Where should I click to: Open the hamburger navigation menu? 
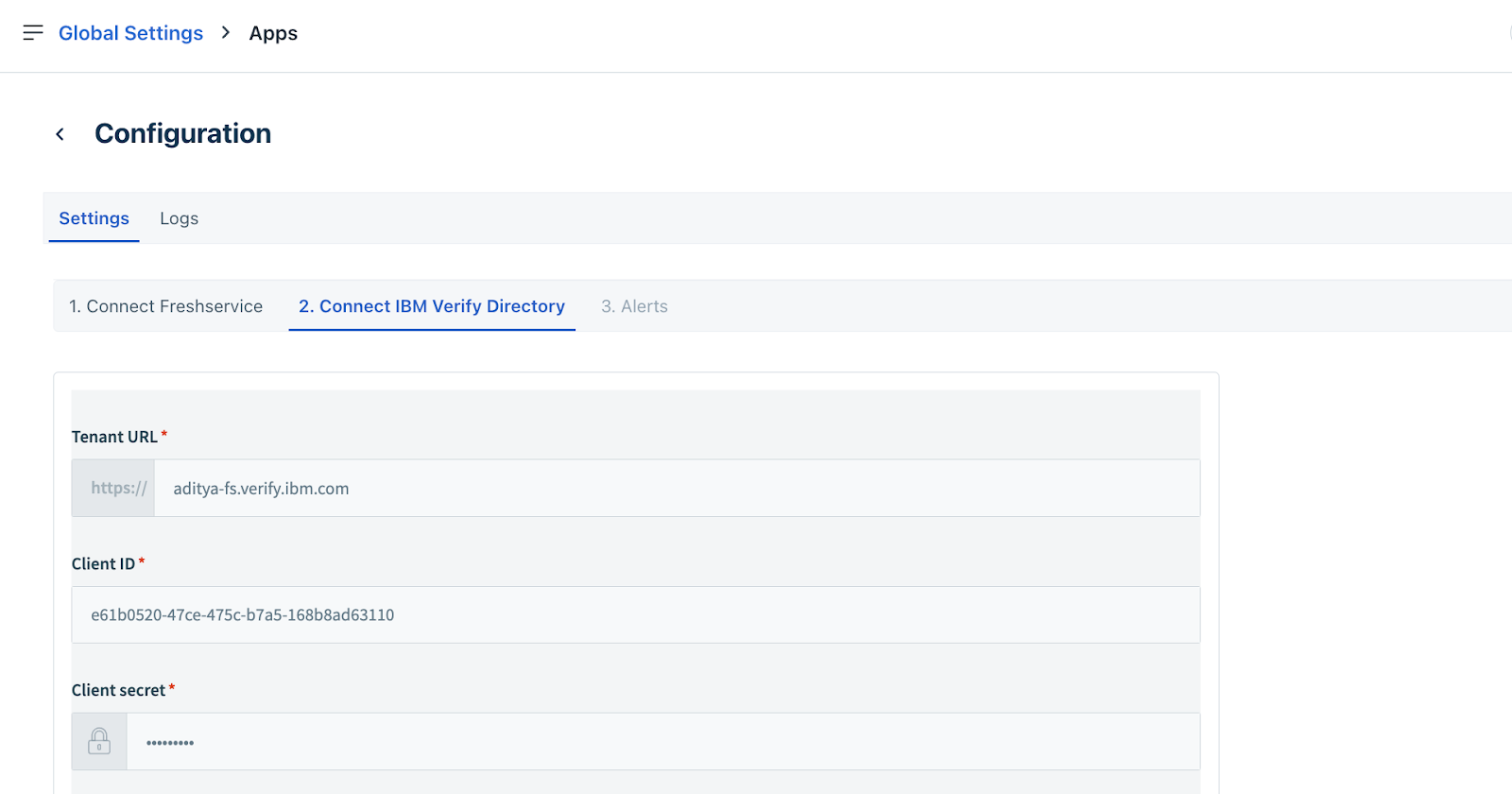pyautogui.click(x=33, y=33)
